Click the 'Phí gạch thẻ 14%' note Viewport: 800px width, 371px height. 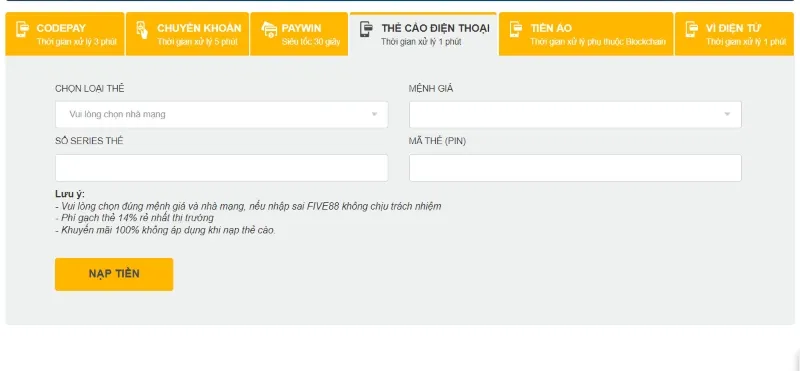pos(134,218)
